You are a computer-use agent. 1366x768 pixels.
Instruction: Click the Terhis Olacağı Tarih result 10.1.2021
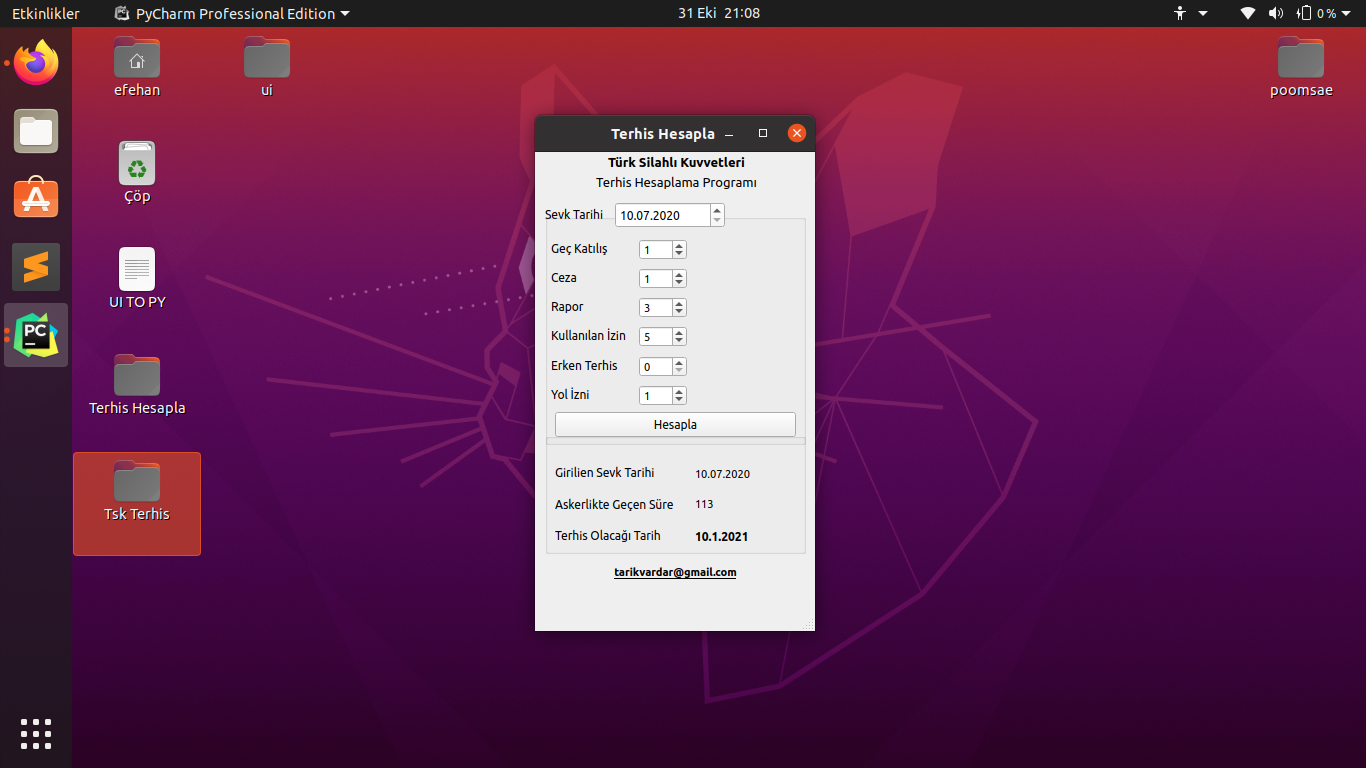(x=722, y=537)
